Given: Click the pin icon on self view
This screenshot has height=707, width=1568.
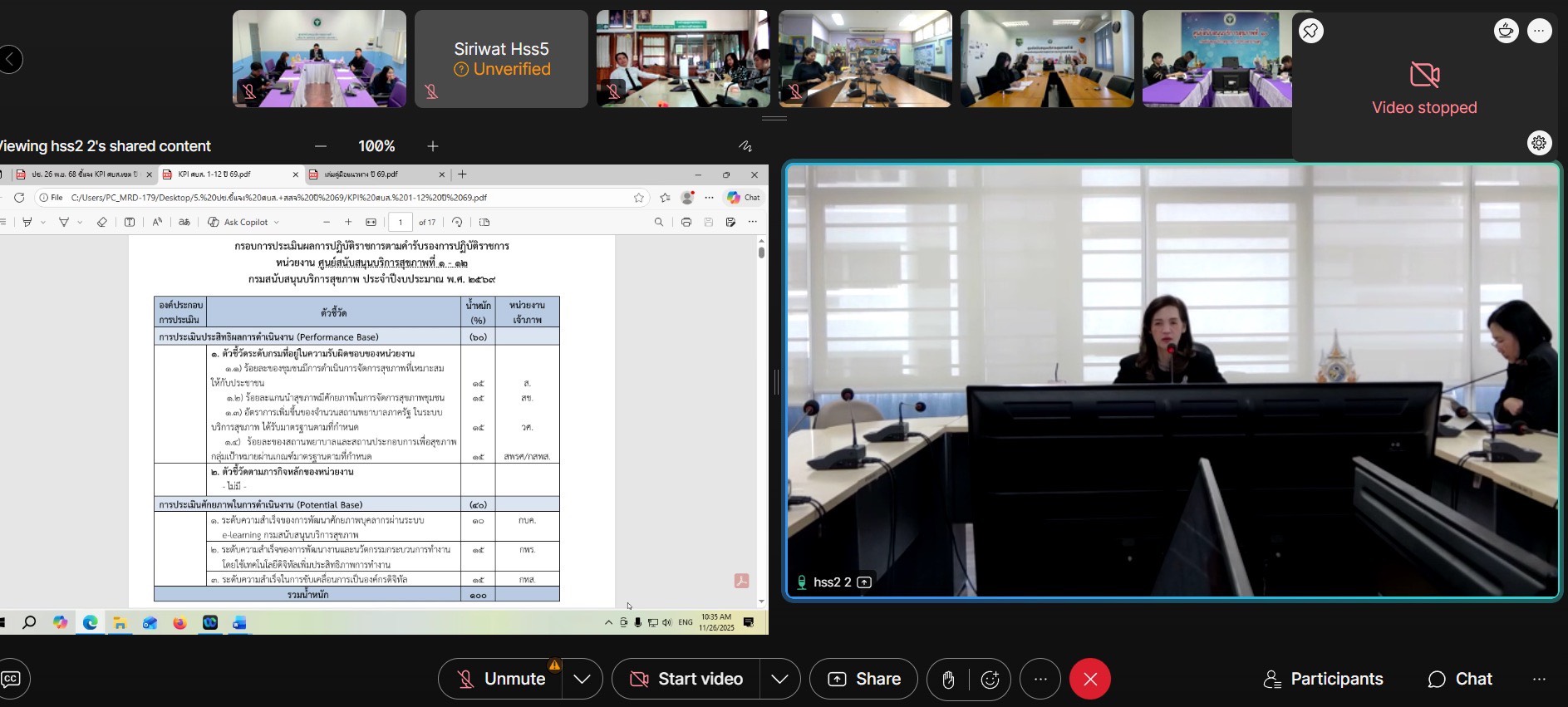Looking at the screenshot, I should pyautogui.click(x=1310, y=32).
